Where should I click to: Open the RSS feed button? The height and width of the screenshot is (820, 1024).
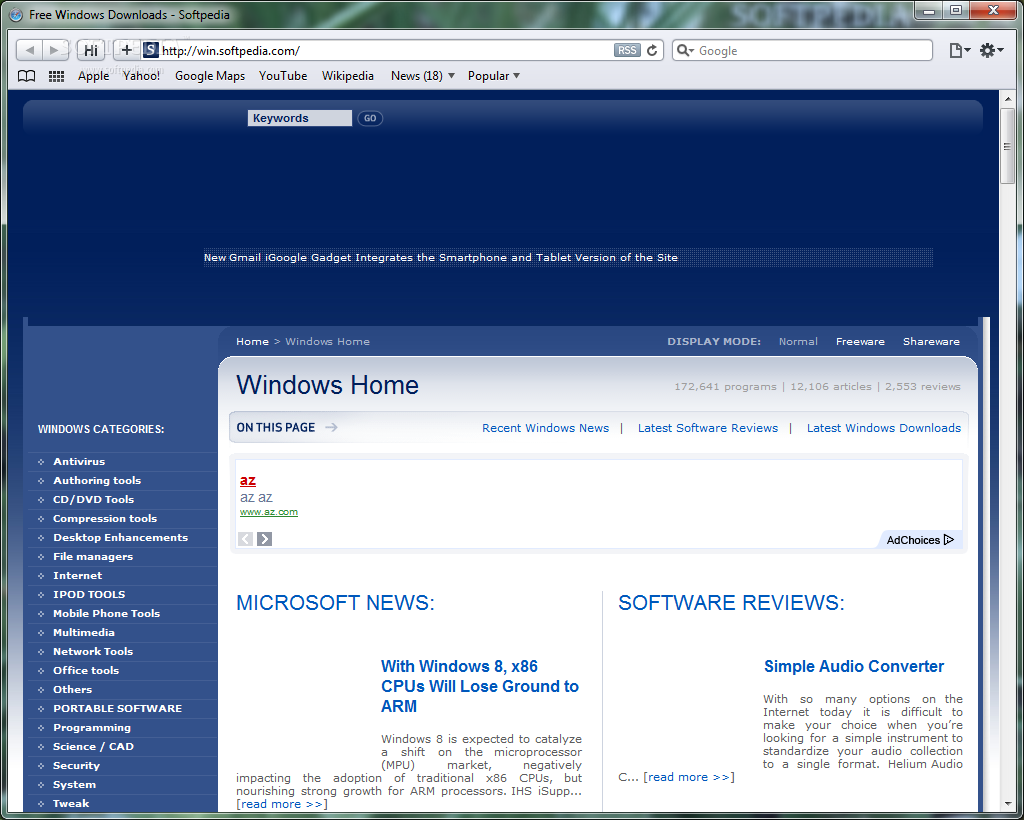click(x=627, y=50)
